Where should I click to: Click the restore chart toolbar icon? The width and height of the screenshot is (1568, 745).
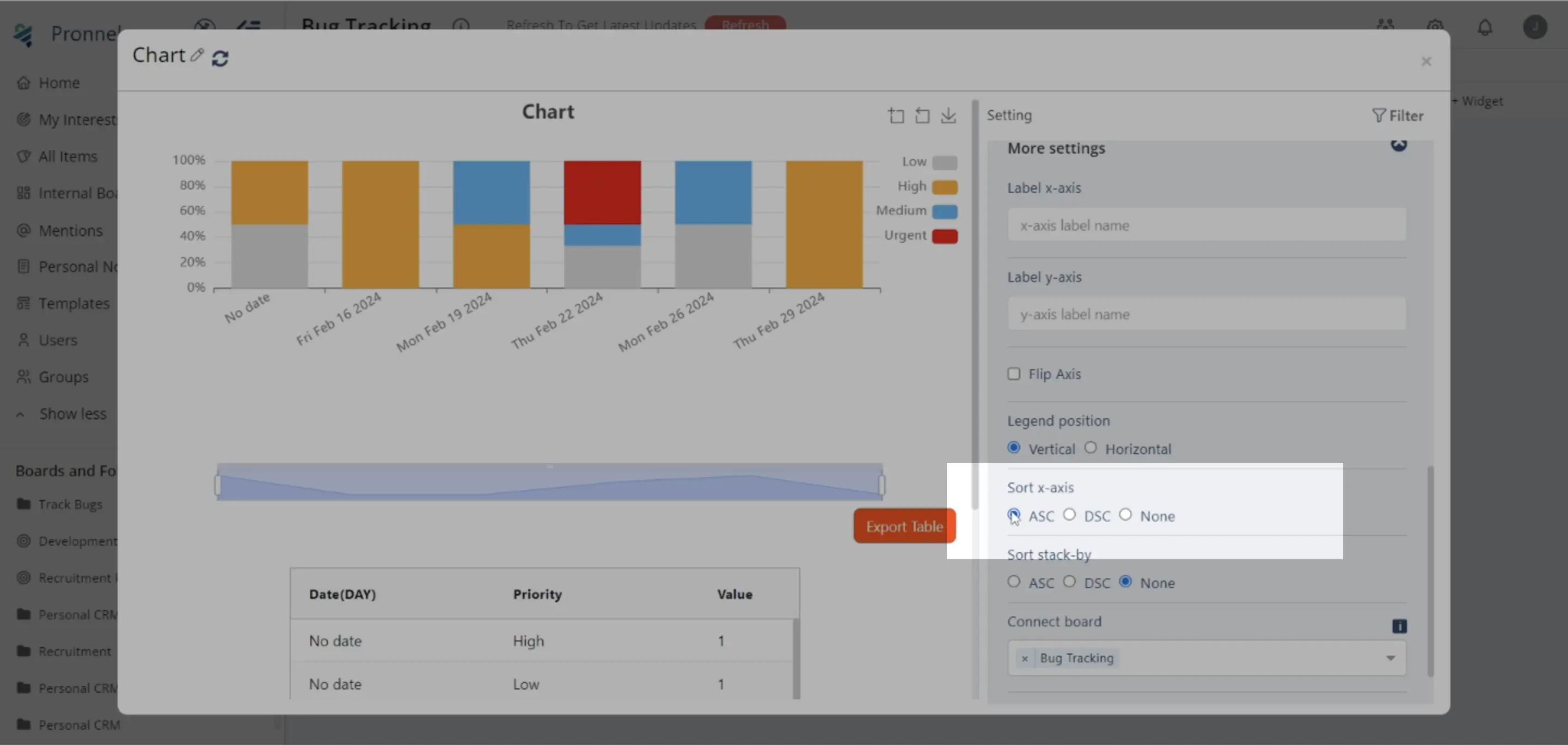click(922, 115)
